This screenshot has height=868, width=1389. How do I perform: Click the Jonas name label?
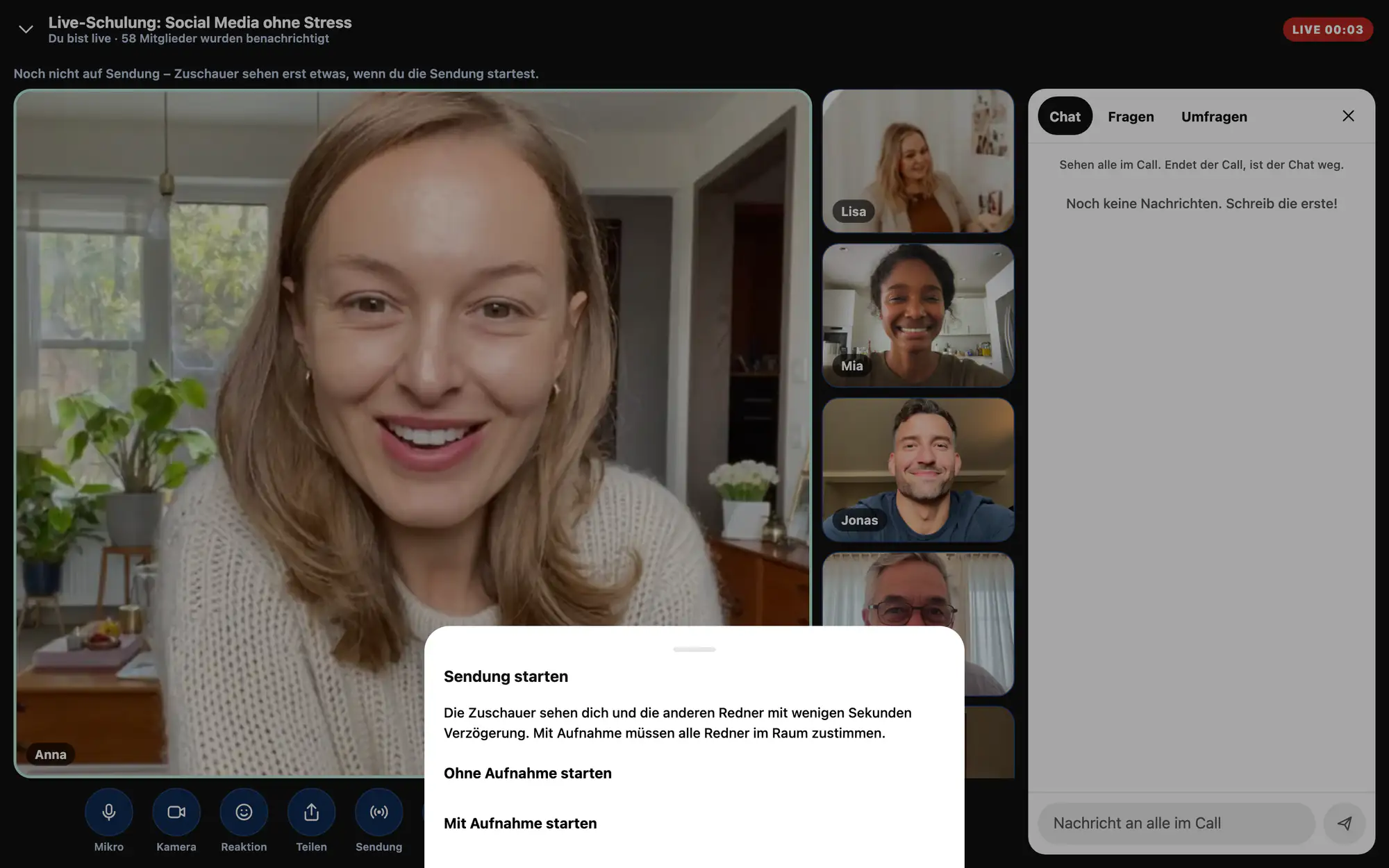tap(859, 520)
